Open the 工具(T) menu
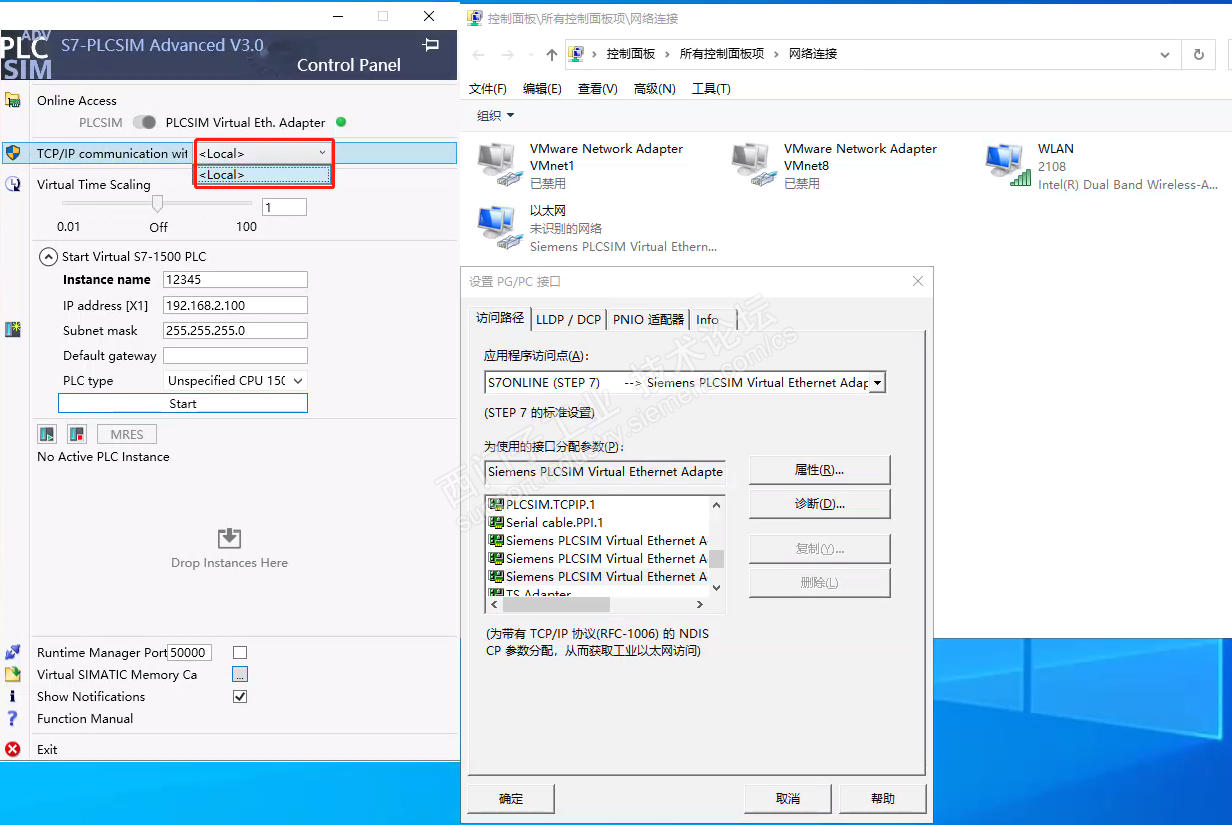 coord(711,89)
